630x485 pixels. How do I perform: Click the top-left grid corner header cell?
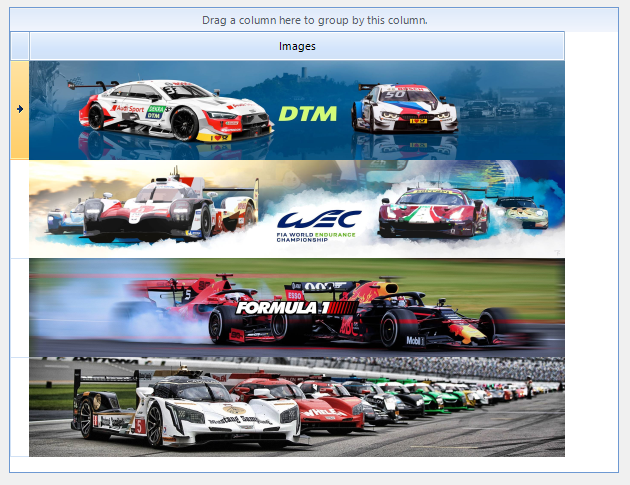pos(20,46)
